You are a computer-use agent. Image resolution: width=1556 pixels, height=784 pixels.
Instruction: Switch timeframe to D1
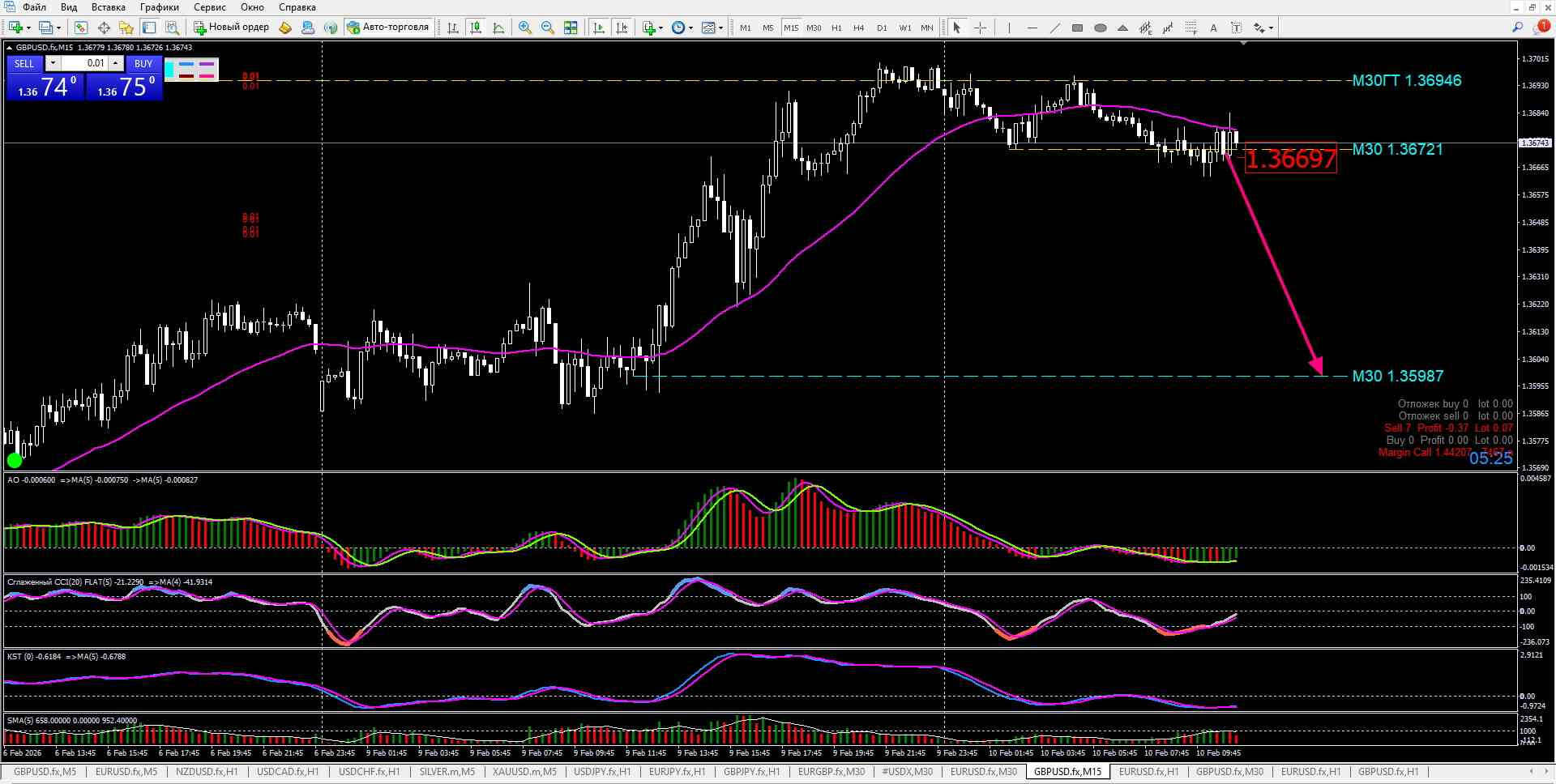[882, 28]
